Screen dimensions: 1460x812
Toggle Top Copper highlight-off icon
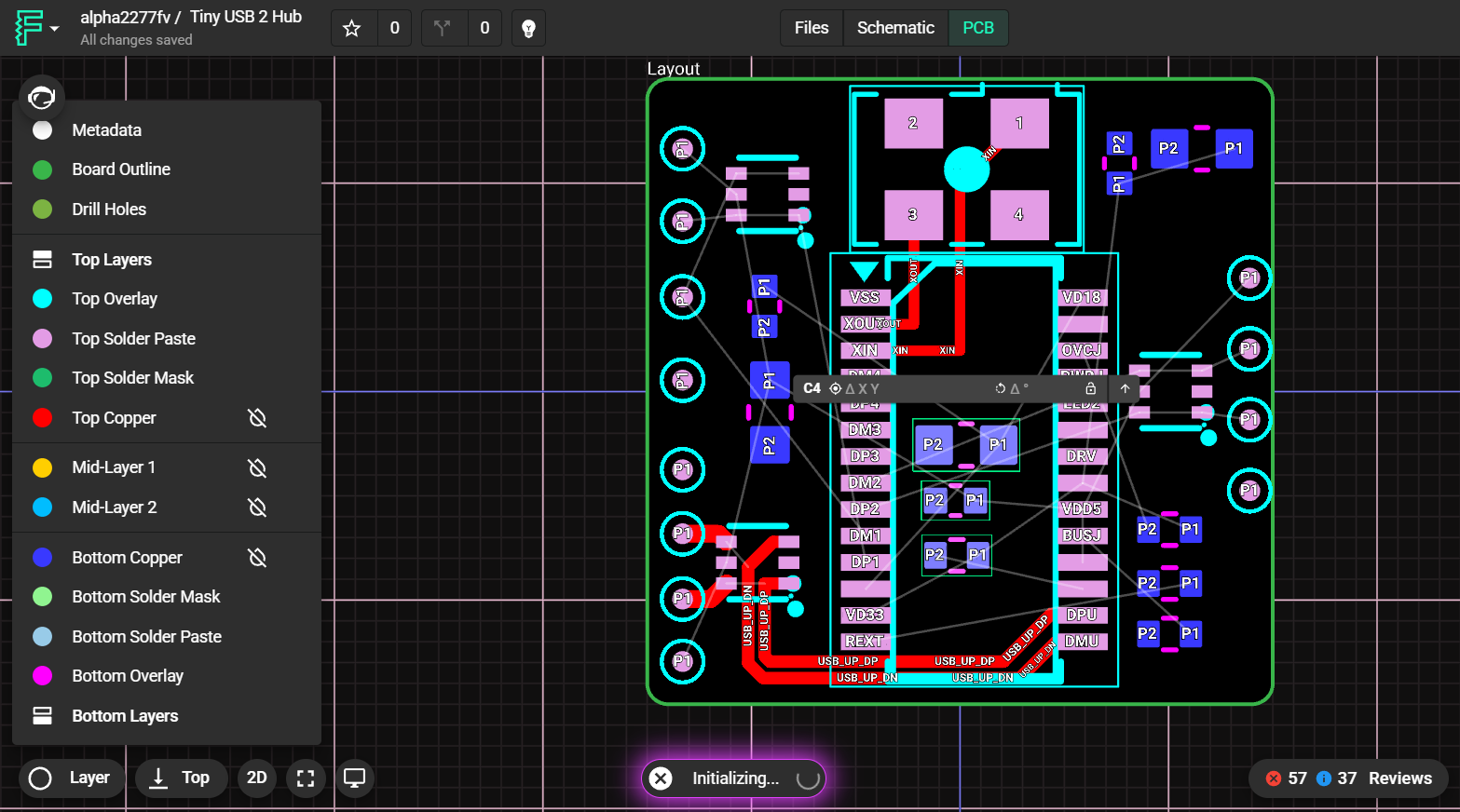258,418
